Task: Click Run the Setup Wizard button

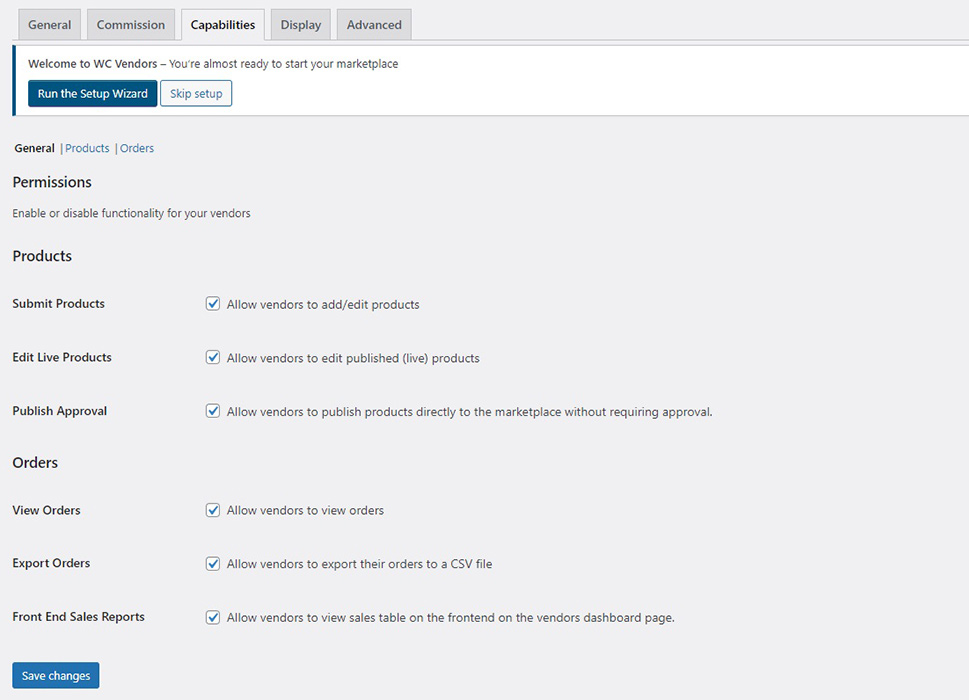Action: point(93,93)
